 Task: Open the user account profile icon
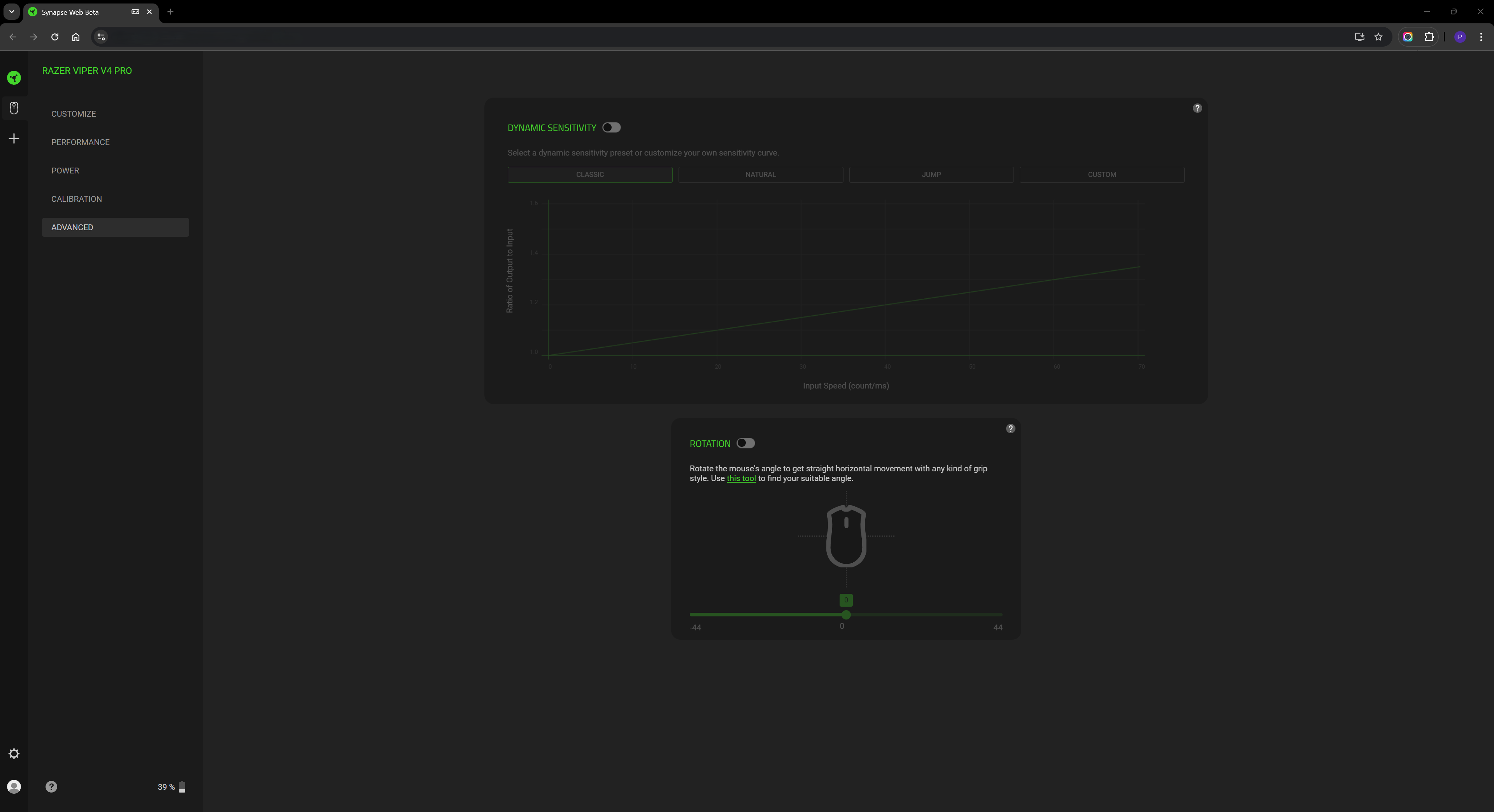pyautogui.click(x=14, y=786)
